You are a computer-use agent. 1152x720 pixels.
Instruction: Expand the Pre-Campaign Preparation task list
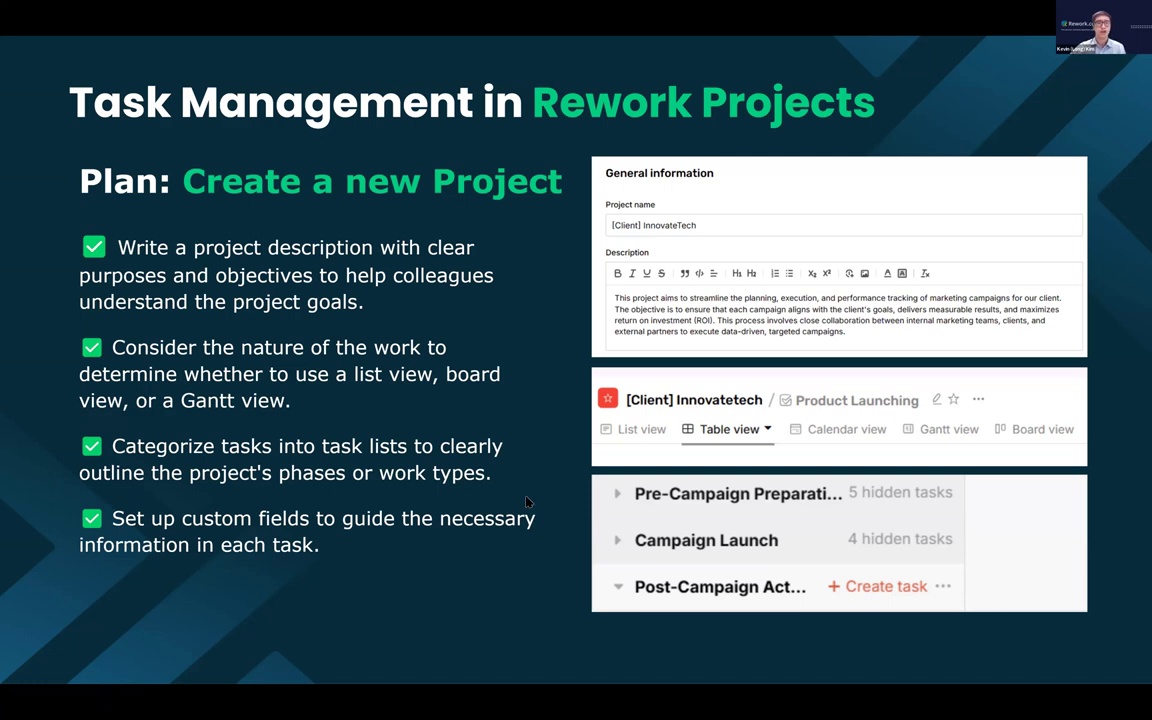pos(617,494)
